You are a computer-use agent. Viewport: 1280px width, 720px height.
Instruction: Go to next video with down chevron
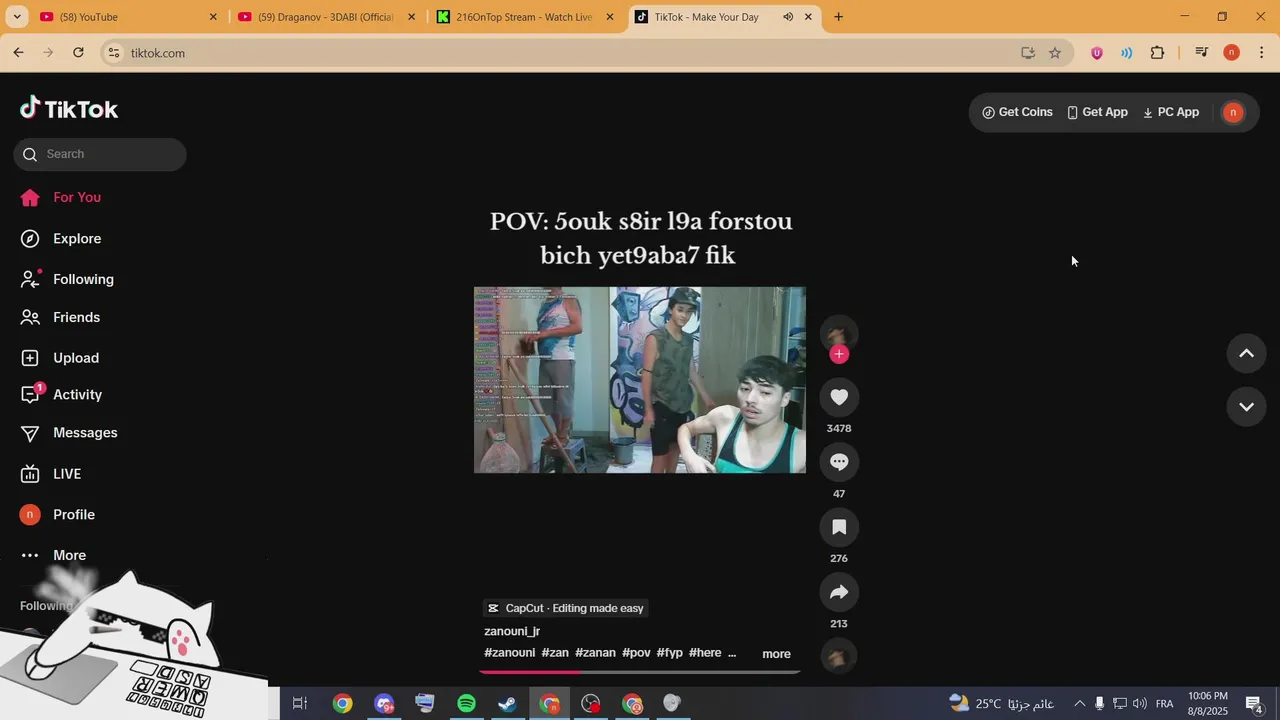coord(1246,407)
